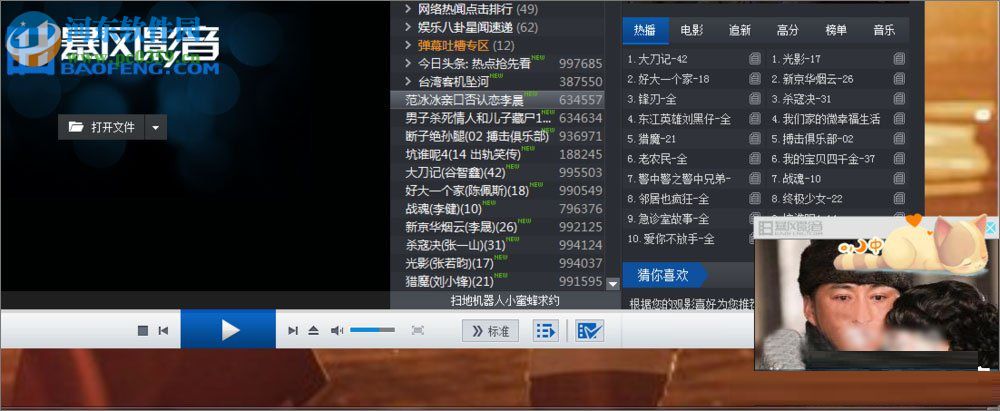Switch to the 高分 tab
Image resolution: width=1000 pixels, height=411 pixels.
point(788,30)
